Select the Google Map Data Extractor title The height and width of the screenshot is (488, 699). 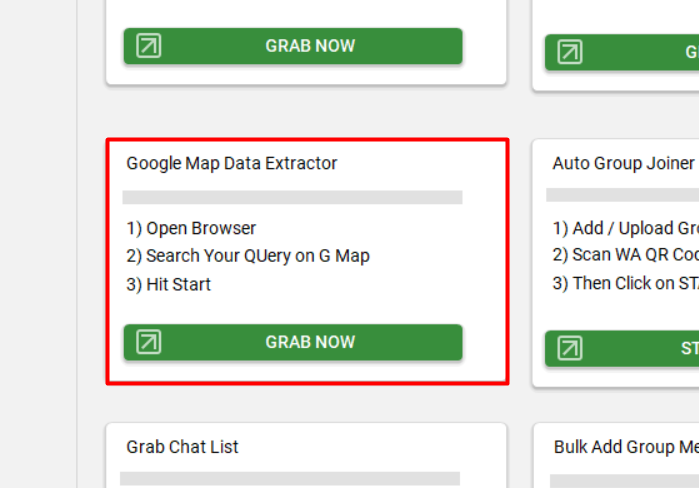click(232, 163)
